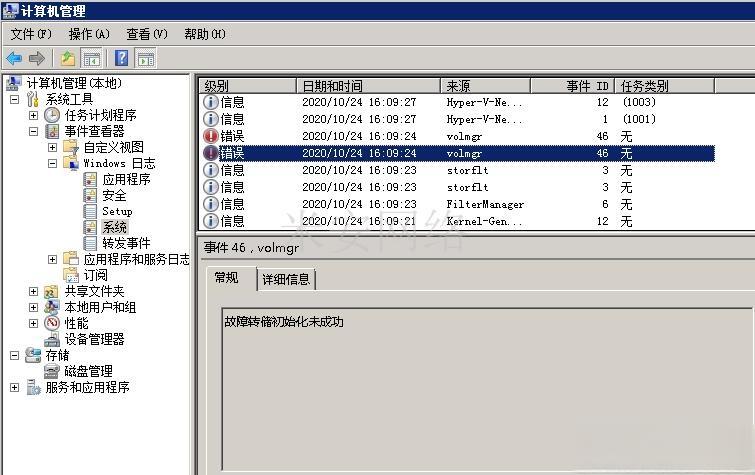Open the Help toolbar icon
The width and height of the screenshot is (755, 475).
click(x=121, y=59)
